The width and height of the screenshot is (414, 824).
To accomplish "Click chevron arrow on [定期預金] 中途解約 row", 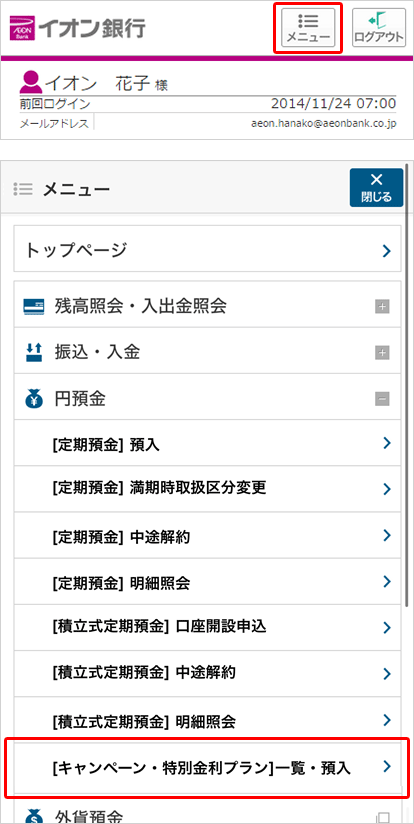I will pyautogui.click(x=387, y=535).
